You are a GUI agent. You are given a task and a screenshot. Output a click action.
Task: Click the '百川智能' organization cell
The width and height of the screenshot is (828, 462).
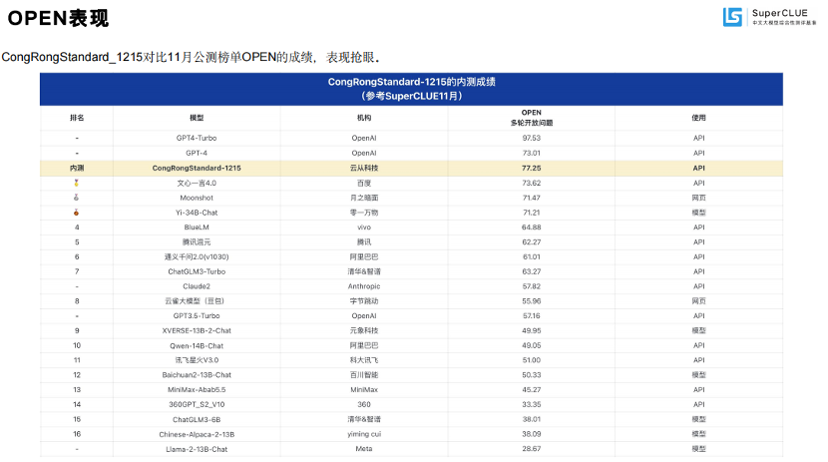pyautogui.click(x=364, y=375)
